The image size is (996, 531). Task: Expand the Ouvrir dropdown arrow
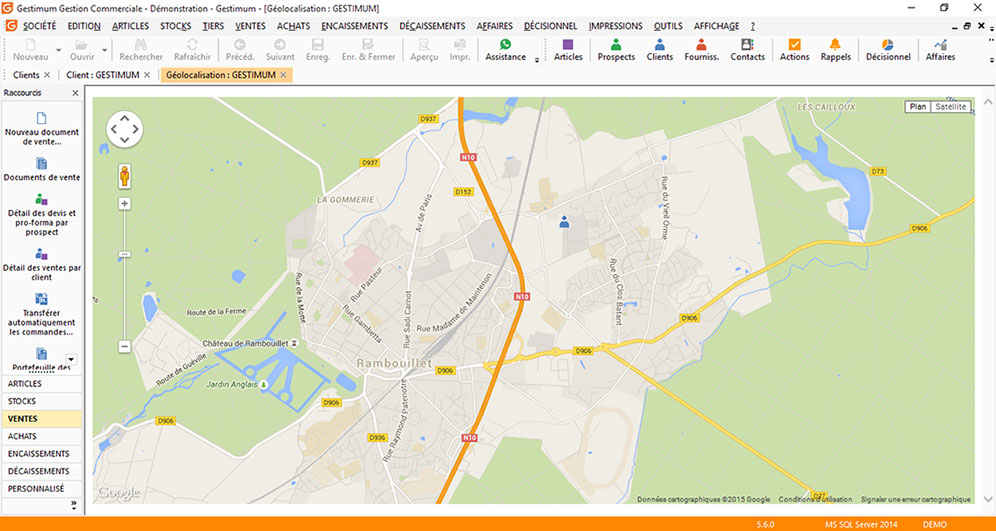pos(104,50)
